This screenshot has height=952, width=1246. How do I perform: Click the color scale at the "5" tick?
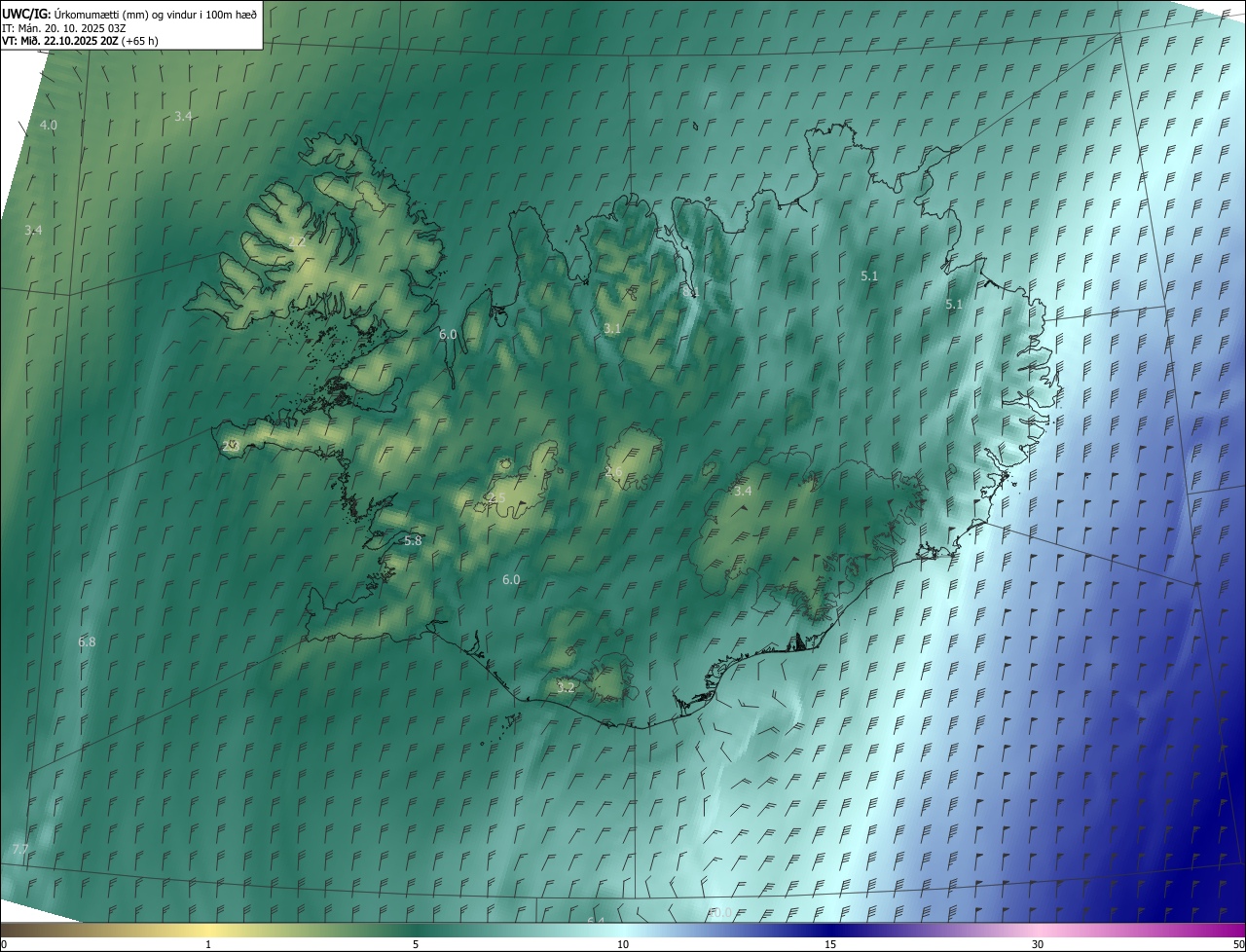(x=416, y=944)
